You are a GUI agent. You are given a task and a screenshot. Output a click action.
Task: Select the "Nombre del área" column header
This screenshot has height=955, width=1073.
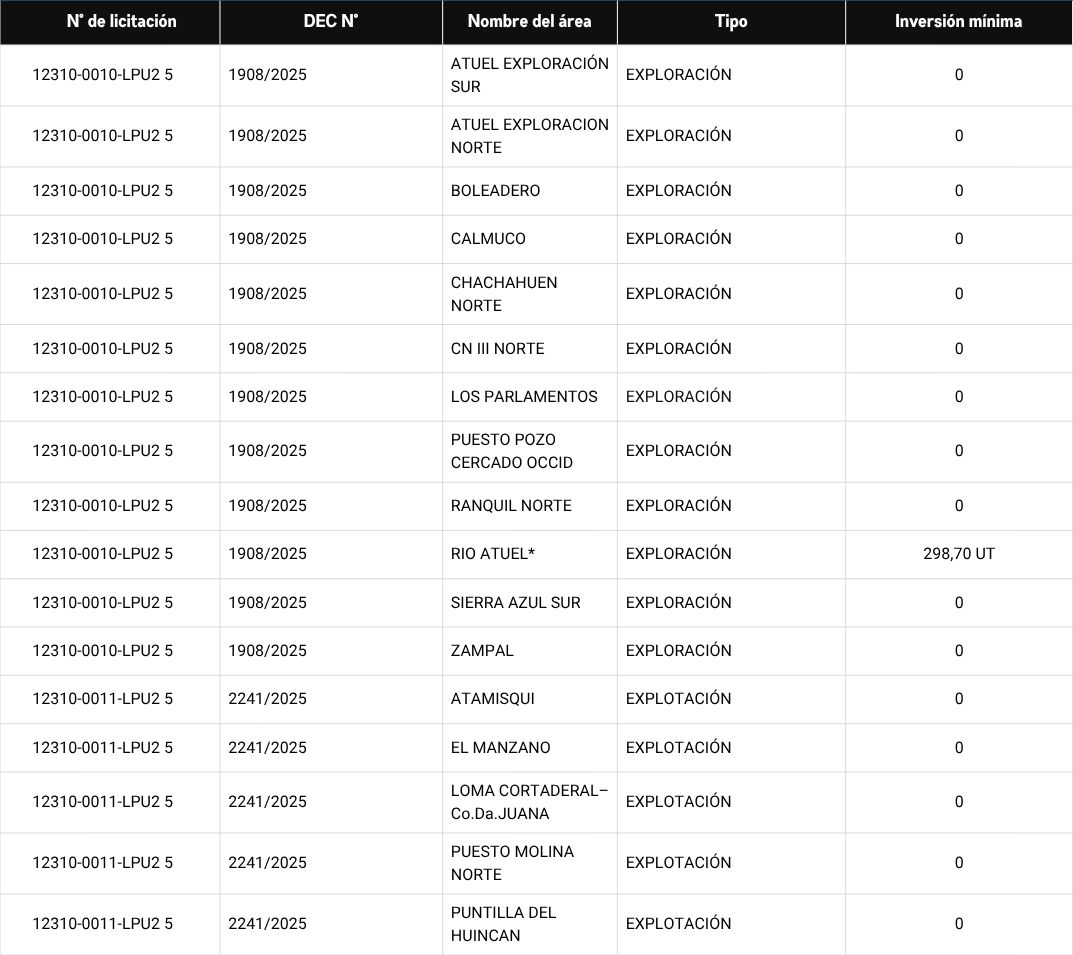click(529, 21)
